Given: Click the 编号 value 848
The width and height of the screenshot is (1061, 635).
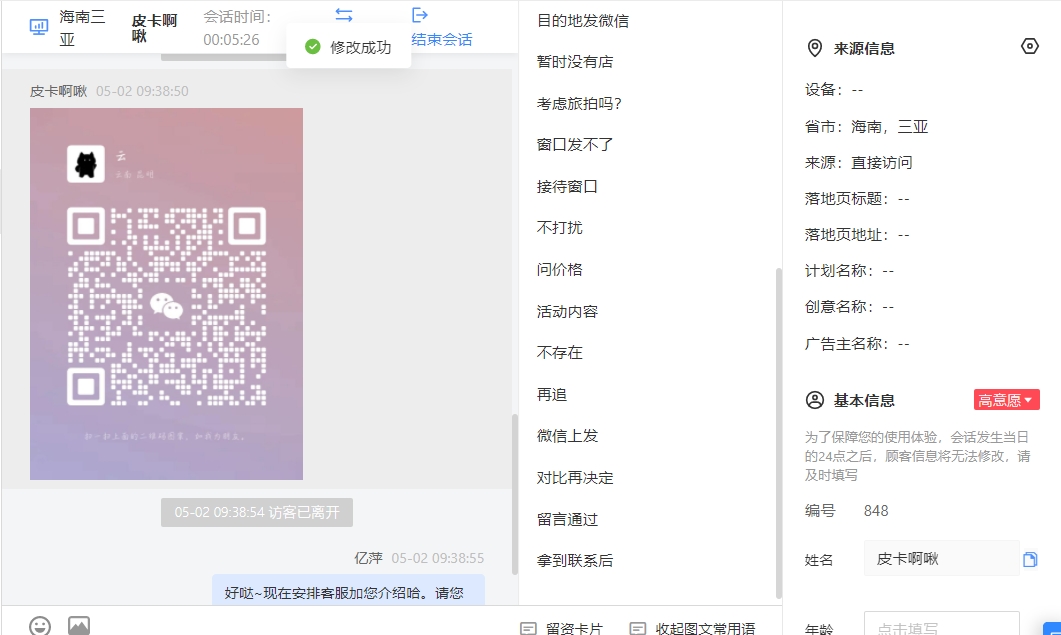Looking at the screenshot, I should 876,511.
